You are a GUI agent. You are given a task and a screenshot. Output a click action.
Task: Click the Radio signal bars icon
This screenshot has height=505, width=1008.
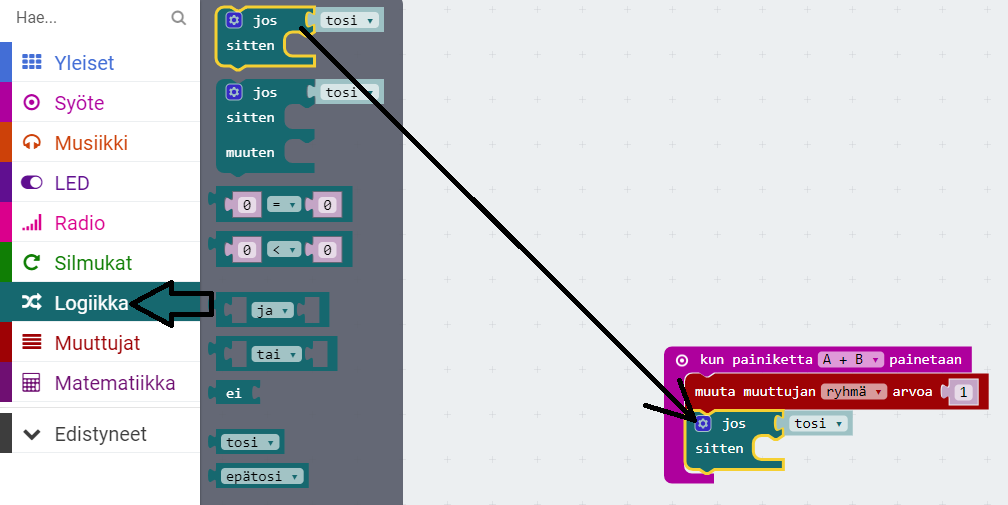click(32, 223)
